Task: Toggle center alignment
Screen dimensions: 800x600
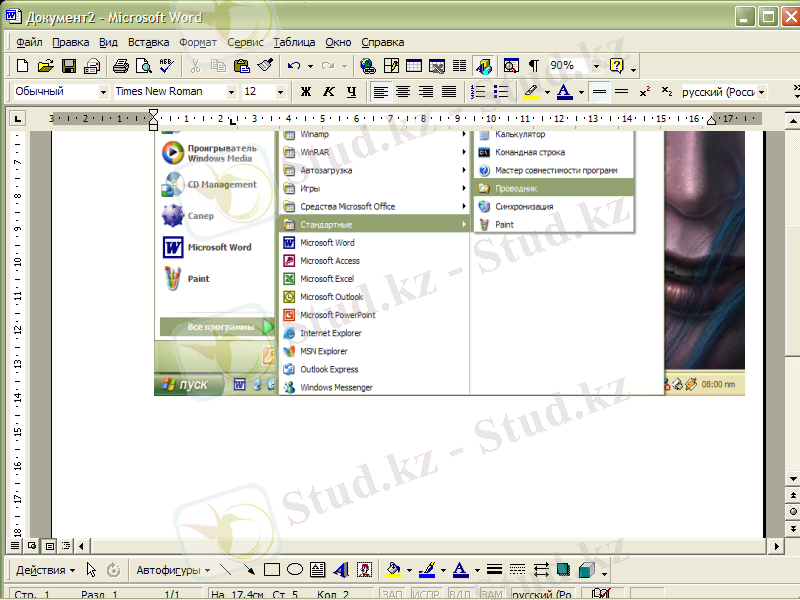Action: click(x=403, y=92)
